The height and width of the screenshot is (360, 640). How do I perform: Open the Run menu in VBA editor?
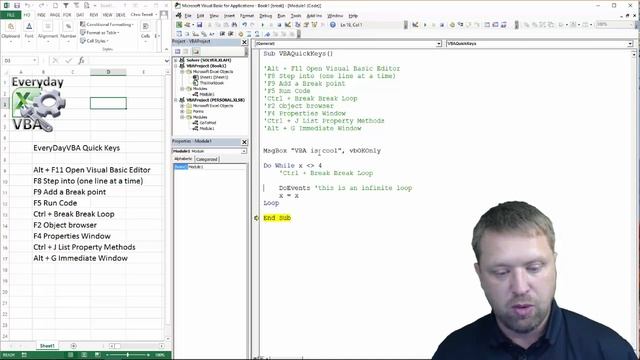coord(281,16)
